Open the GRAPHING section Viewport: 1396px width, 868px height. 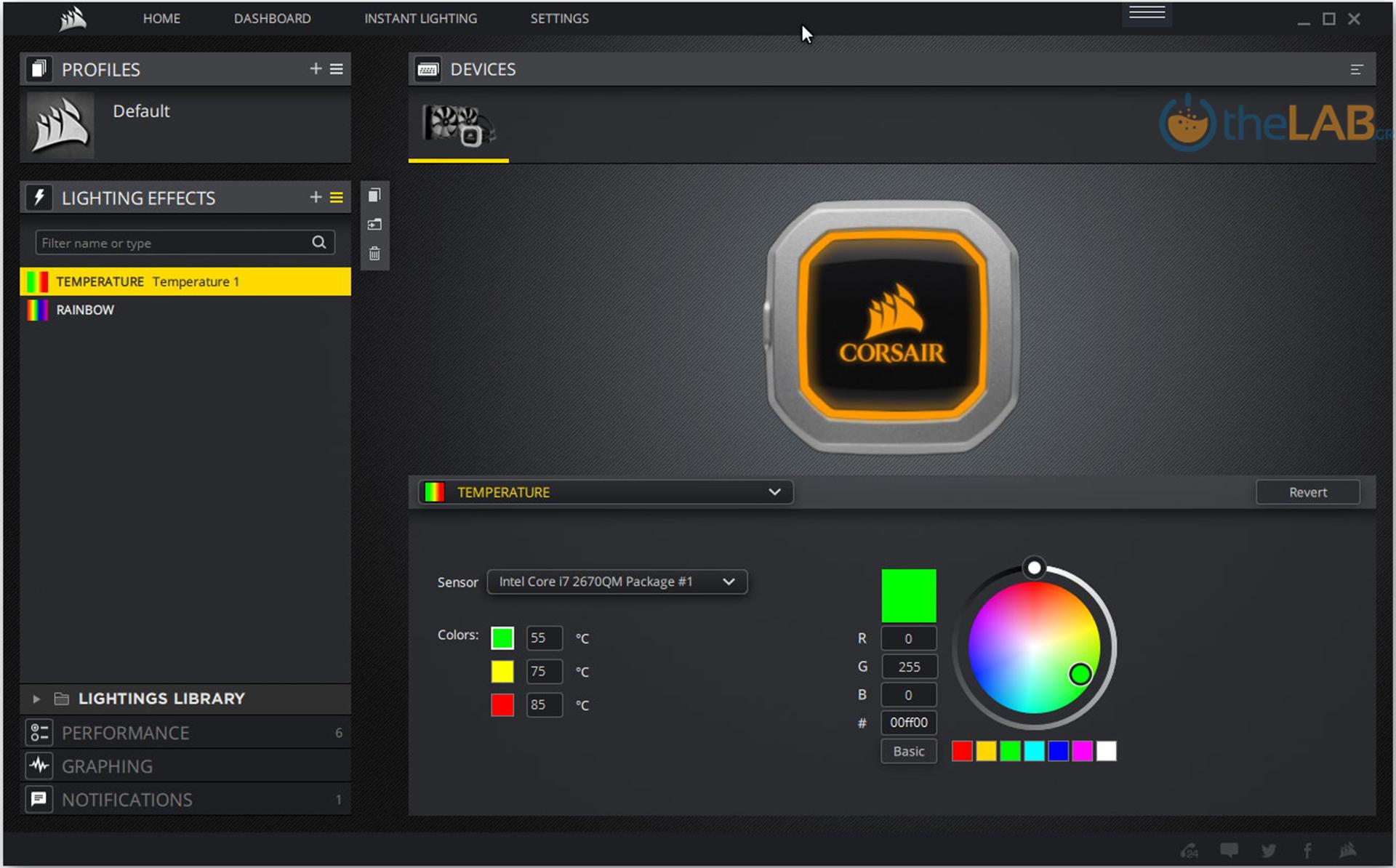coord(185,766)
